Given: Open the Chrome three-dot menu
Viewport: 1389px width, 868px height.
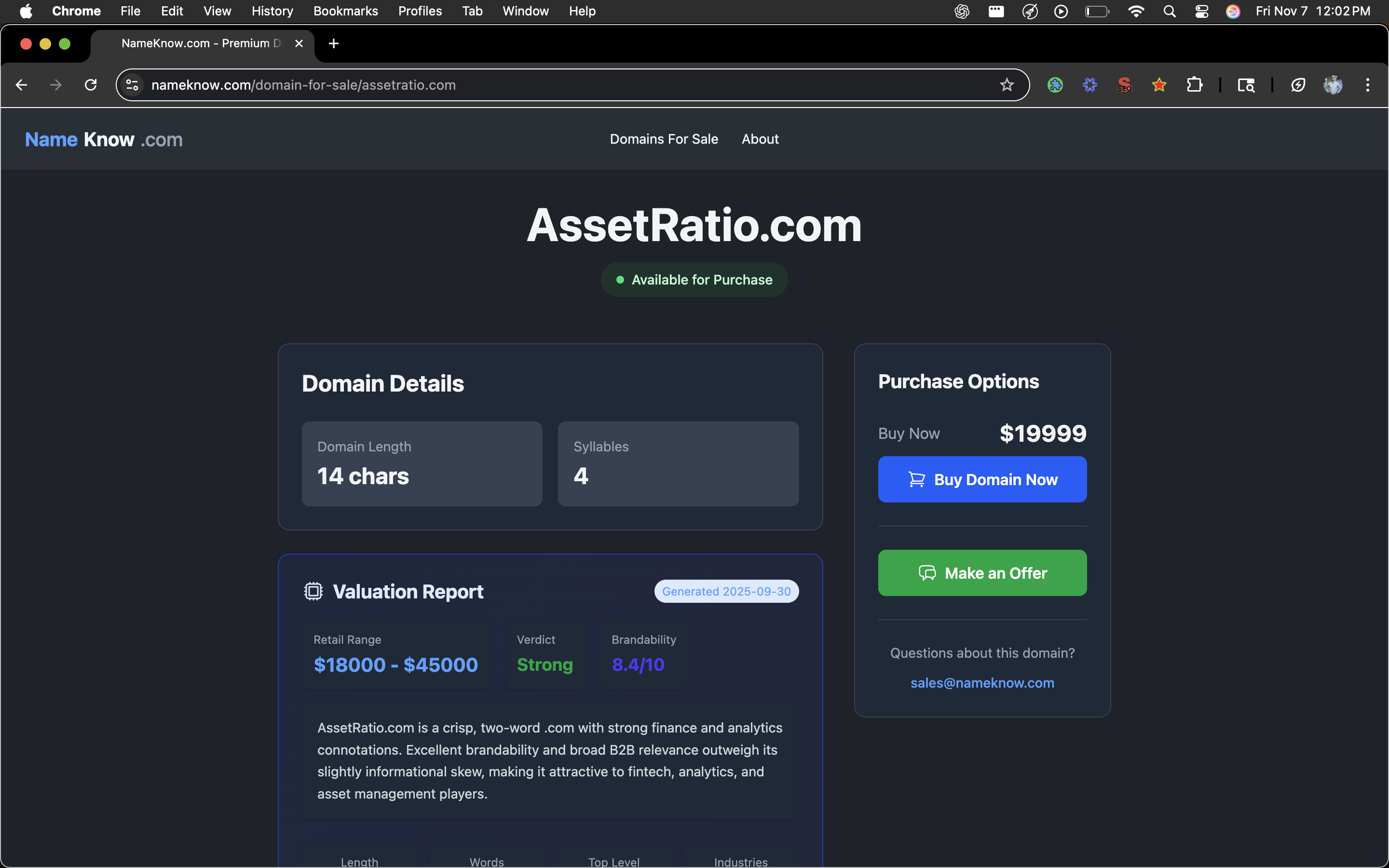Looking at the screenshot, I should click(x=1367, y=84).
